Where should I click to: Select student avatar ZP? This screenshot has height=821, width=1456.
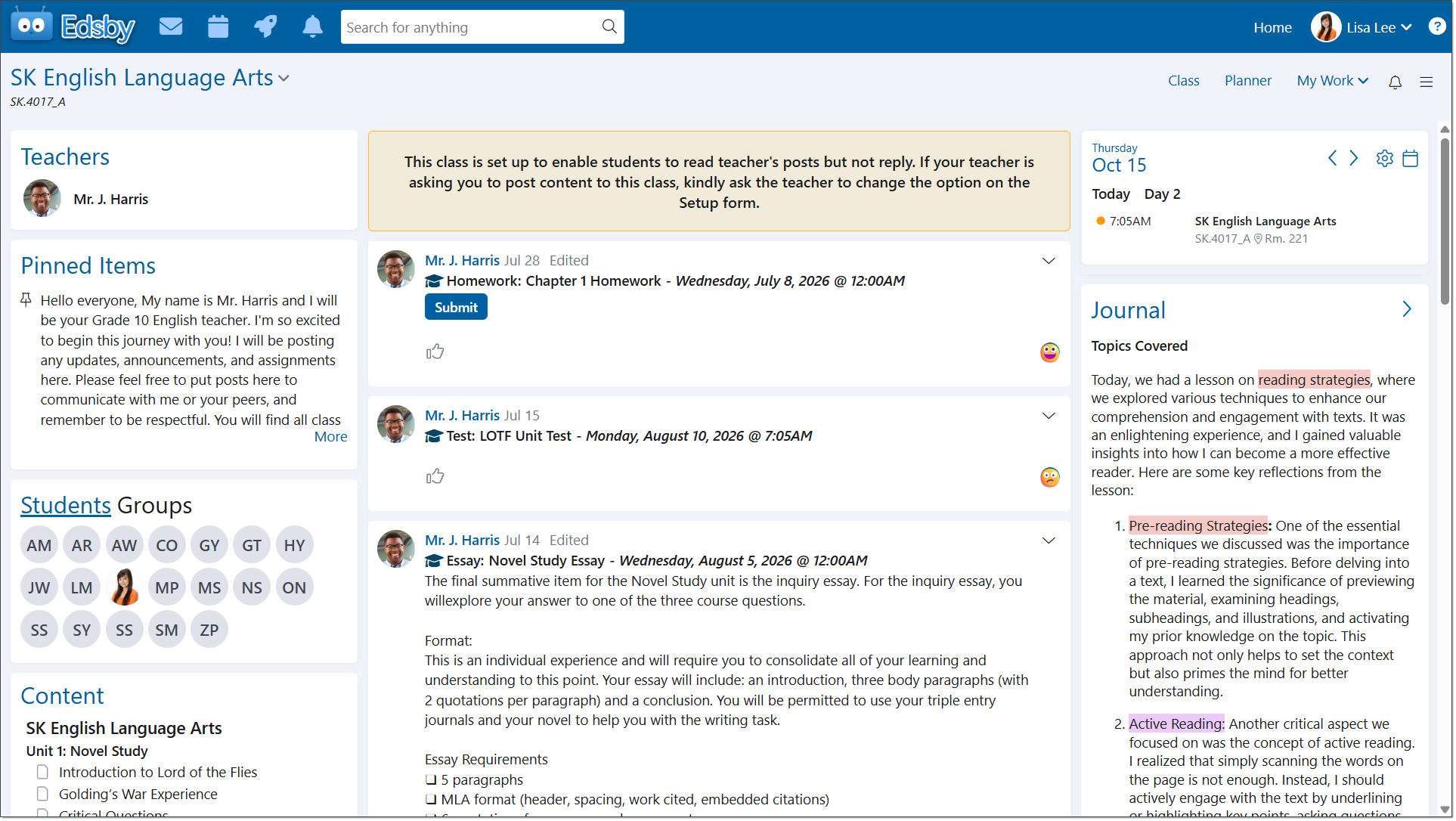point(209,630)
